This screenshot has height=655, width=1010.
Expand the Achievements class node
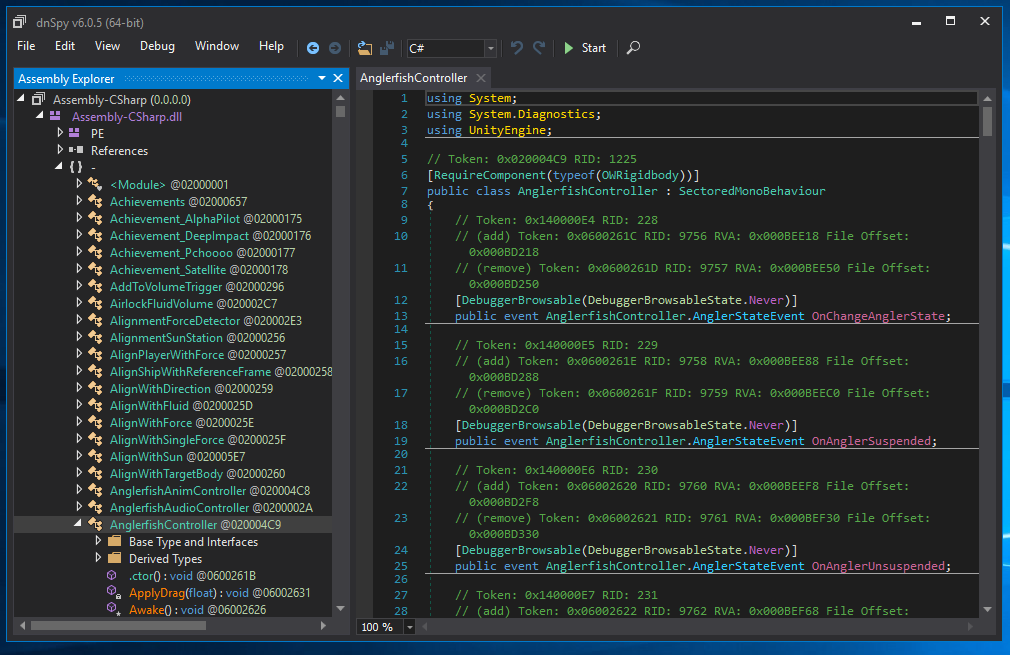coord(80,201)
